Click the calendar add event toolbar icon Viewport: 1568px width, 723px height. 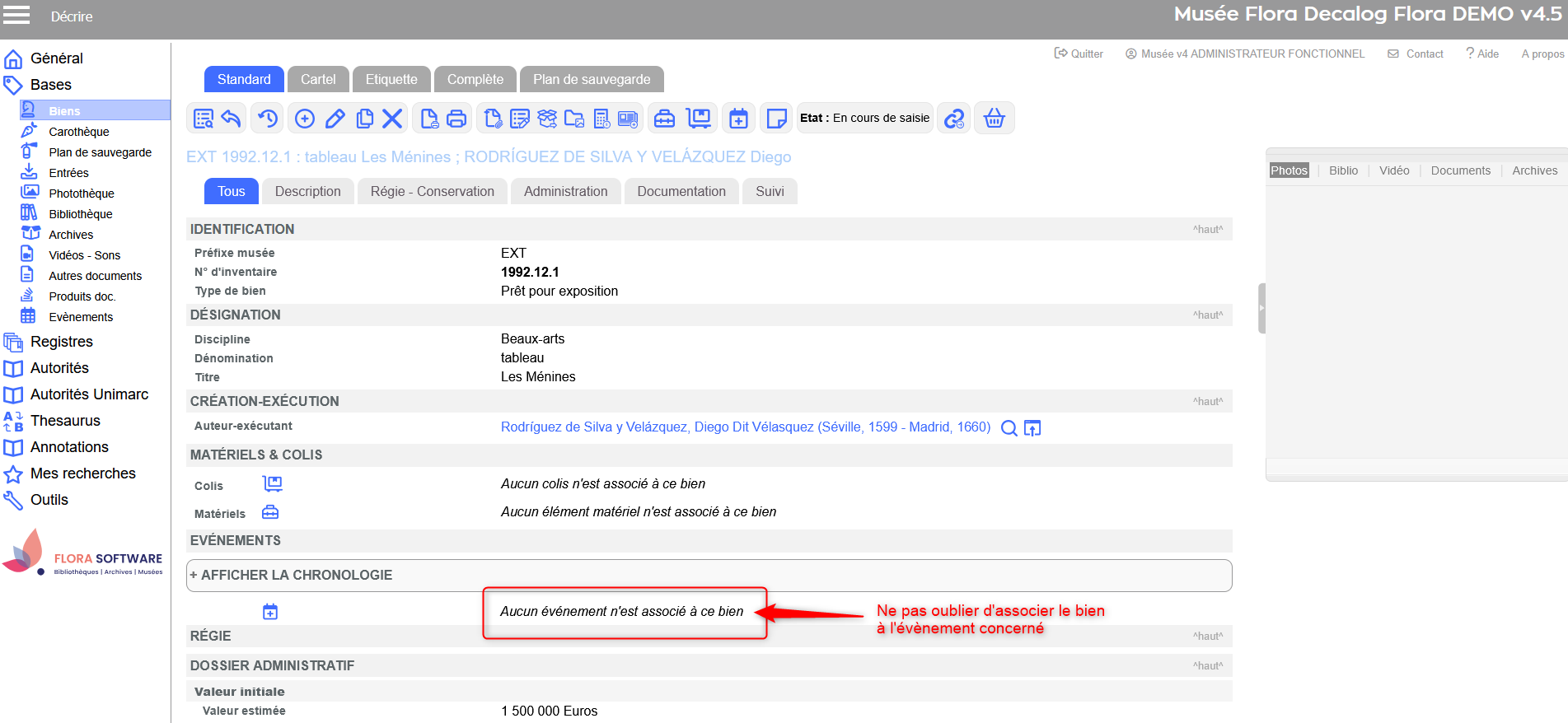click(739, 119)
